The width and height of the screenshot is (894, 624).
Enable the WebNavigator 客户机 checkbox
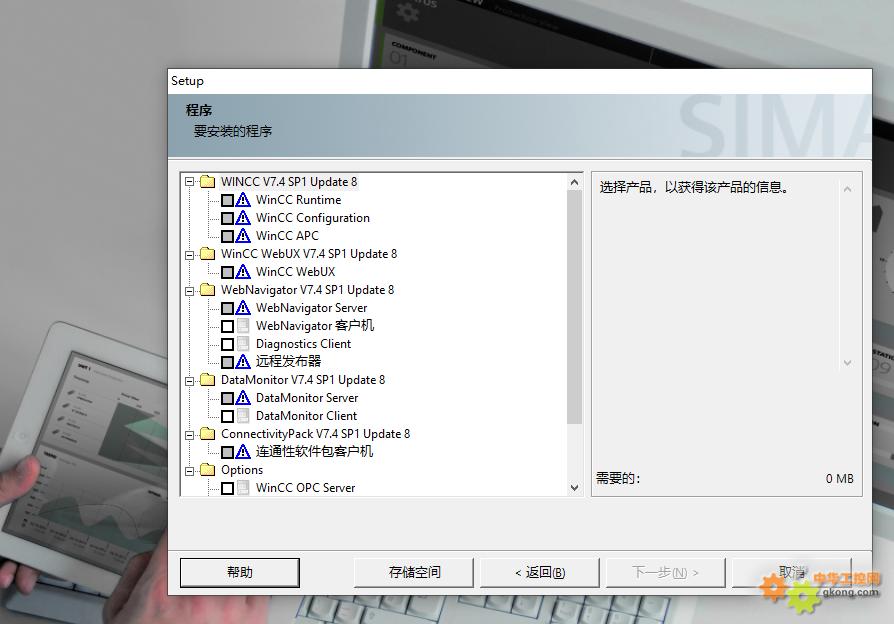[x=227, y=326]
